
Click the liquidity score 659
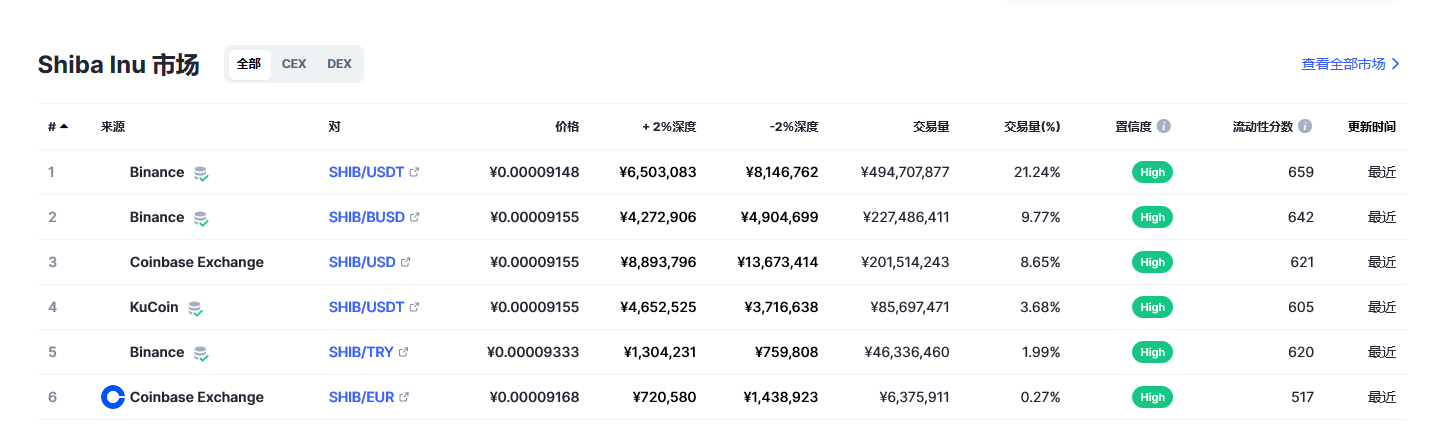click(x=1301, y=172)
